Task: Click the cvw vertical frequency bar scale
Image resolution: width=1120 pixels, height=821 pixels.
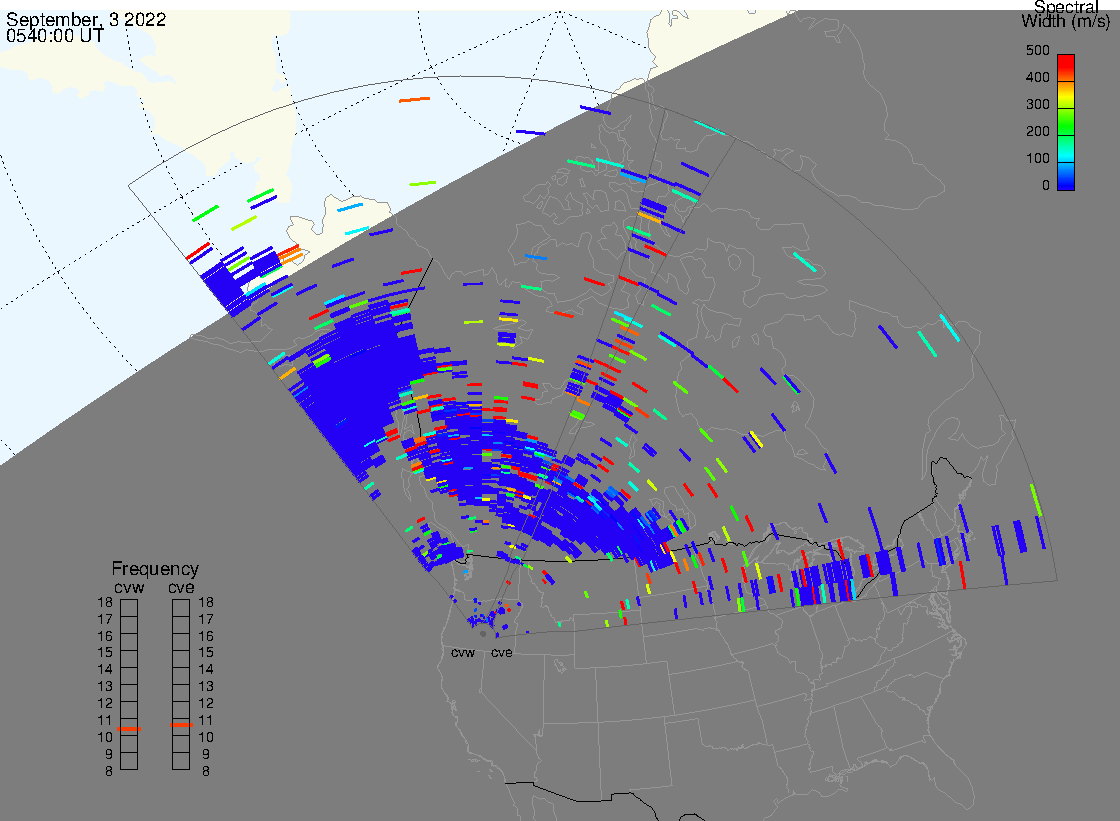Action: [x=129, y=685]
